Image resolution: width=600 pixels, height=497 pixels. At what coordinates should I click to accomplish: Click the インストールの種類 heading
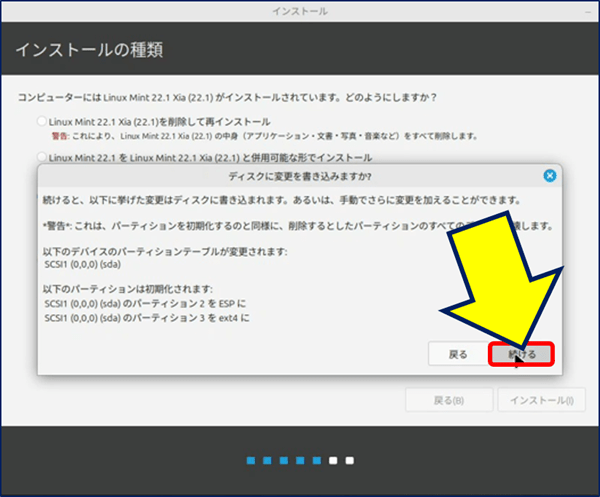tap(89, 50)
